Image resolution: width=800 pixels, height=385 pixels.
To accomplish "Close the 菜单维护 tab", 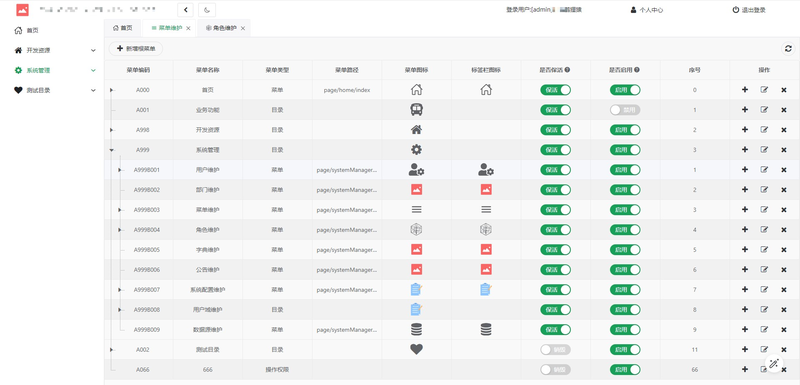I will (x=188, y=29).
